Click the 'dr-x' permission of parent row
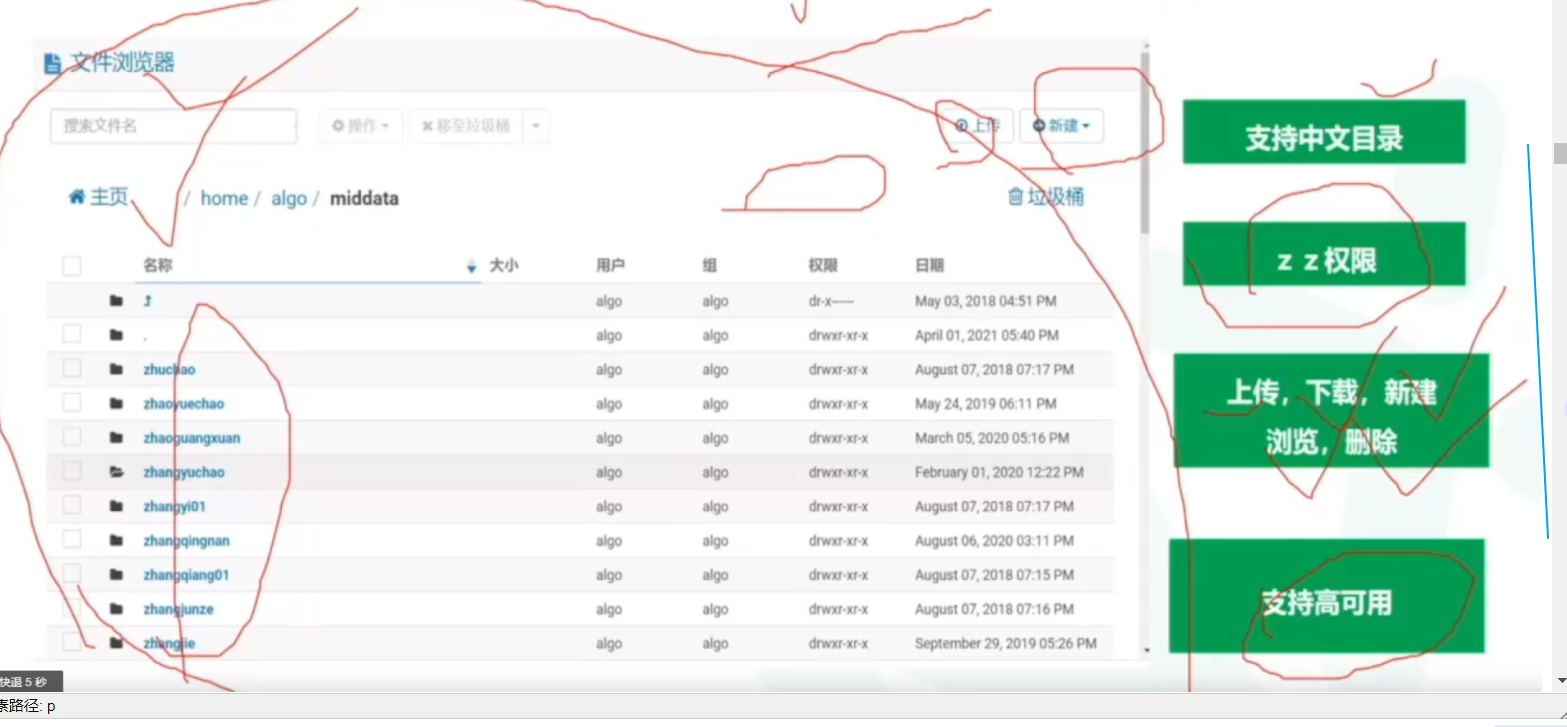Viewport: 1567px width, 727px height. pos(832,301)
